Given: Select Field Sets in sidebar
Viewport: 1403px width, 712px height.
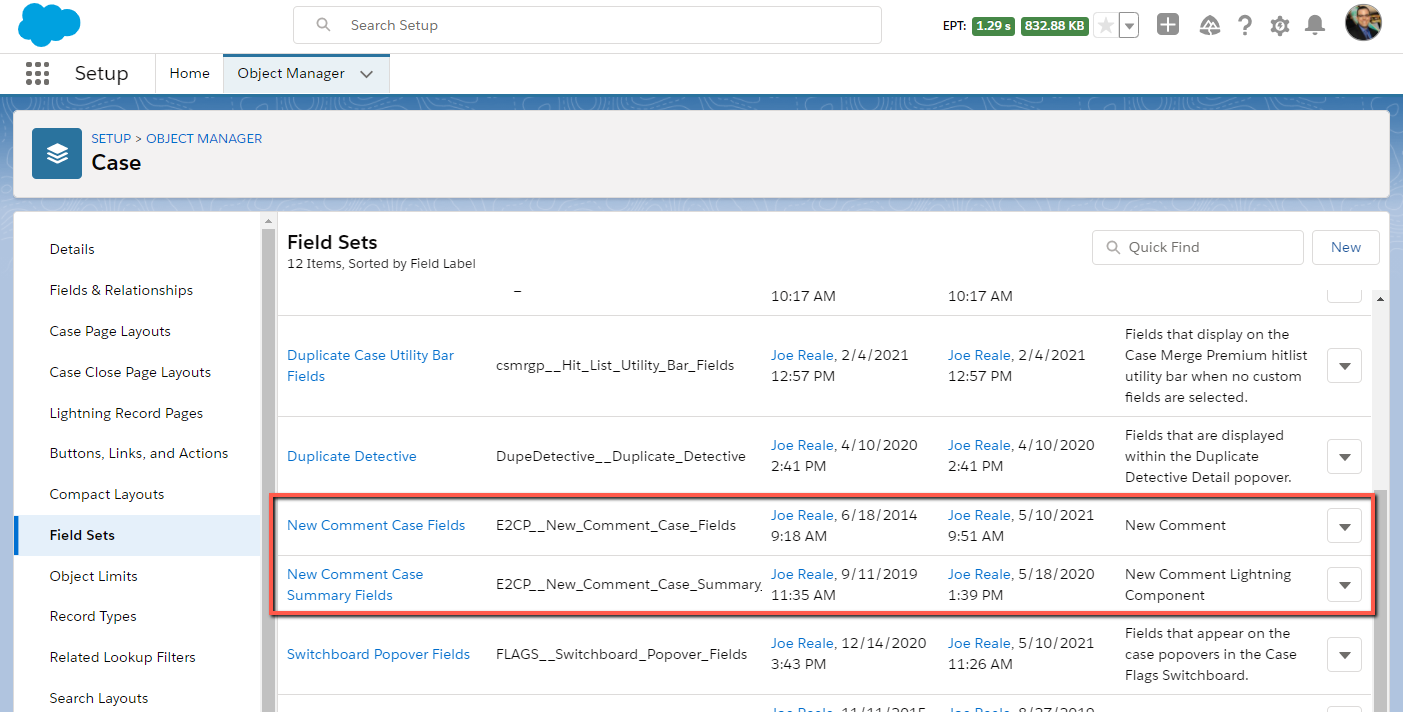Looking at the screenshot, I should click(x=137, y=535).
